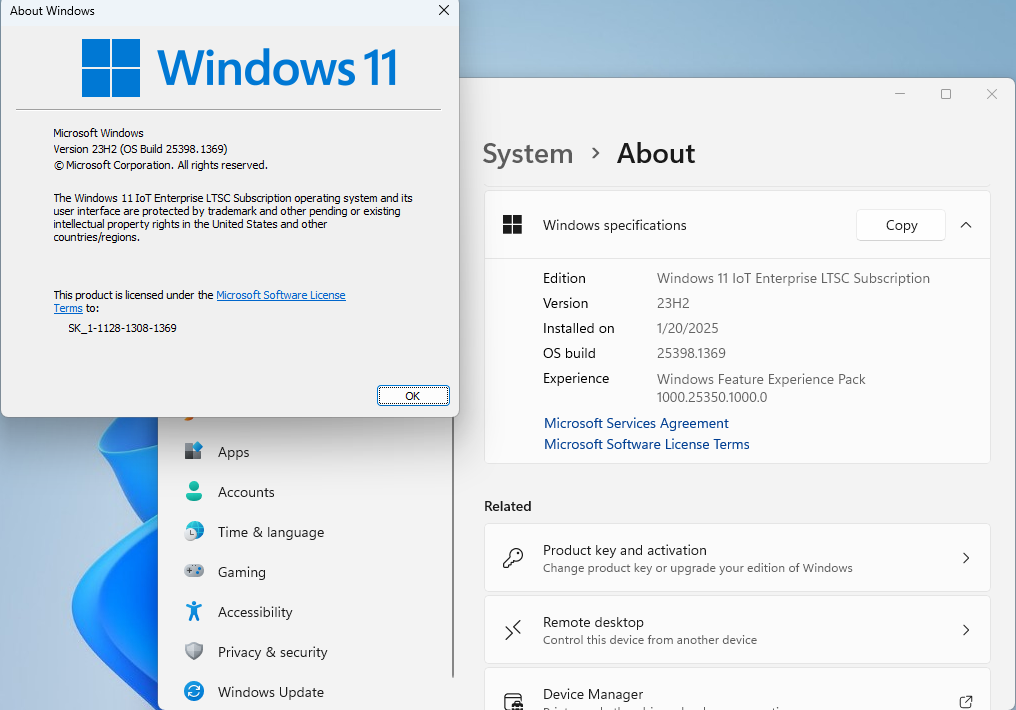Expand Product key and activation chevron
This screenshot has height=710, width=1016.
[965, 558]
